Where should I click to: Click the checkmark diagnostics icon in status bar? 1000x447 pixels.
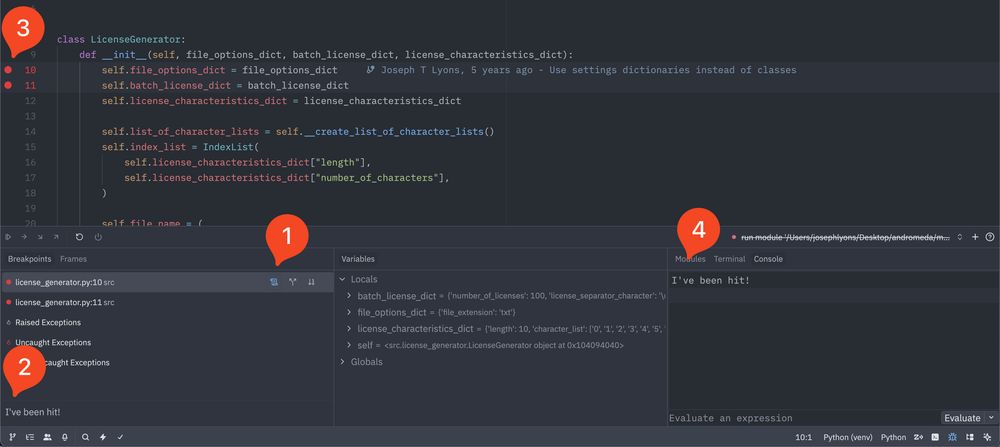click(120, 437)
